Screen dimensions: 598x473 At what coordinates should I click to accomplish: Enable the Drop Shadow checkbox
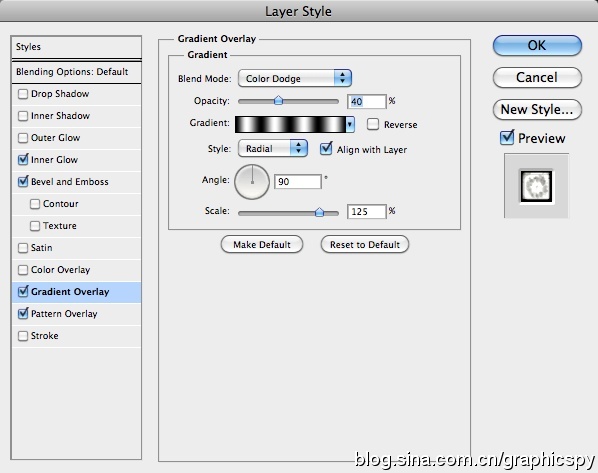click(23, 94)
